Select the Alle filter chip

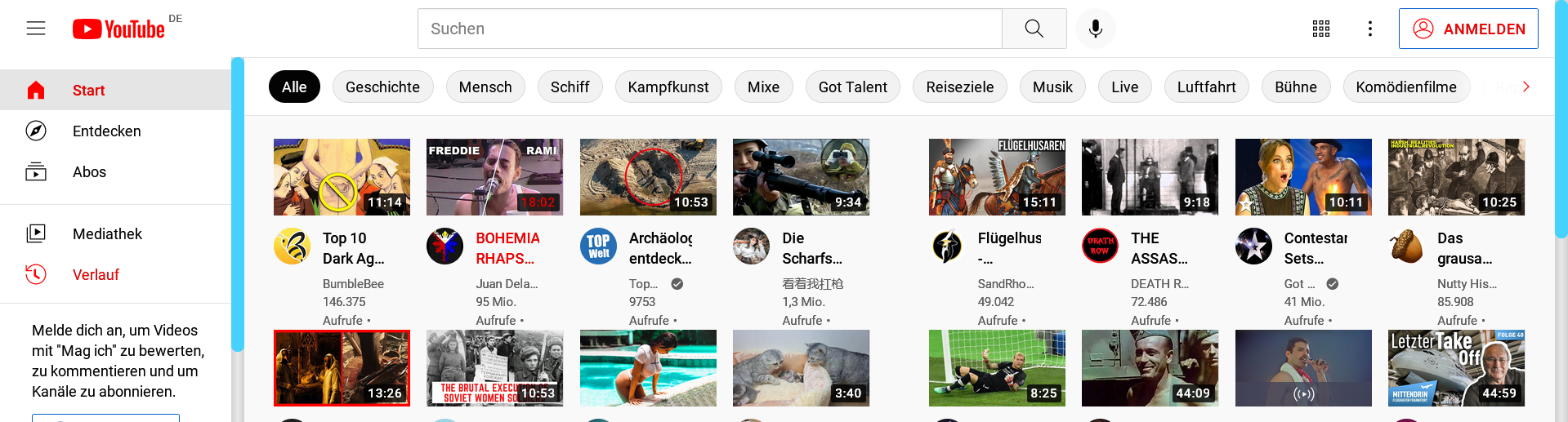294,87
